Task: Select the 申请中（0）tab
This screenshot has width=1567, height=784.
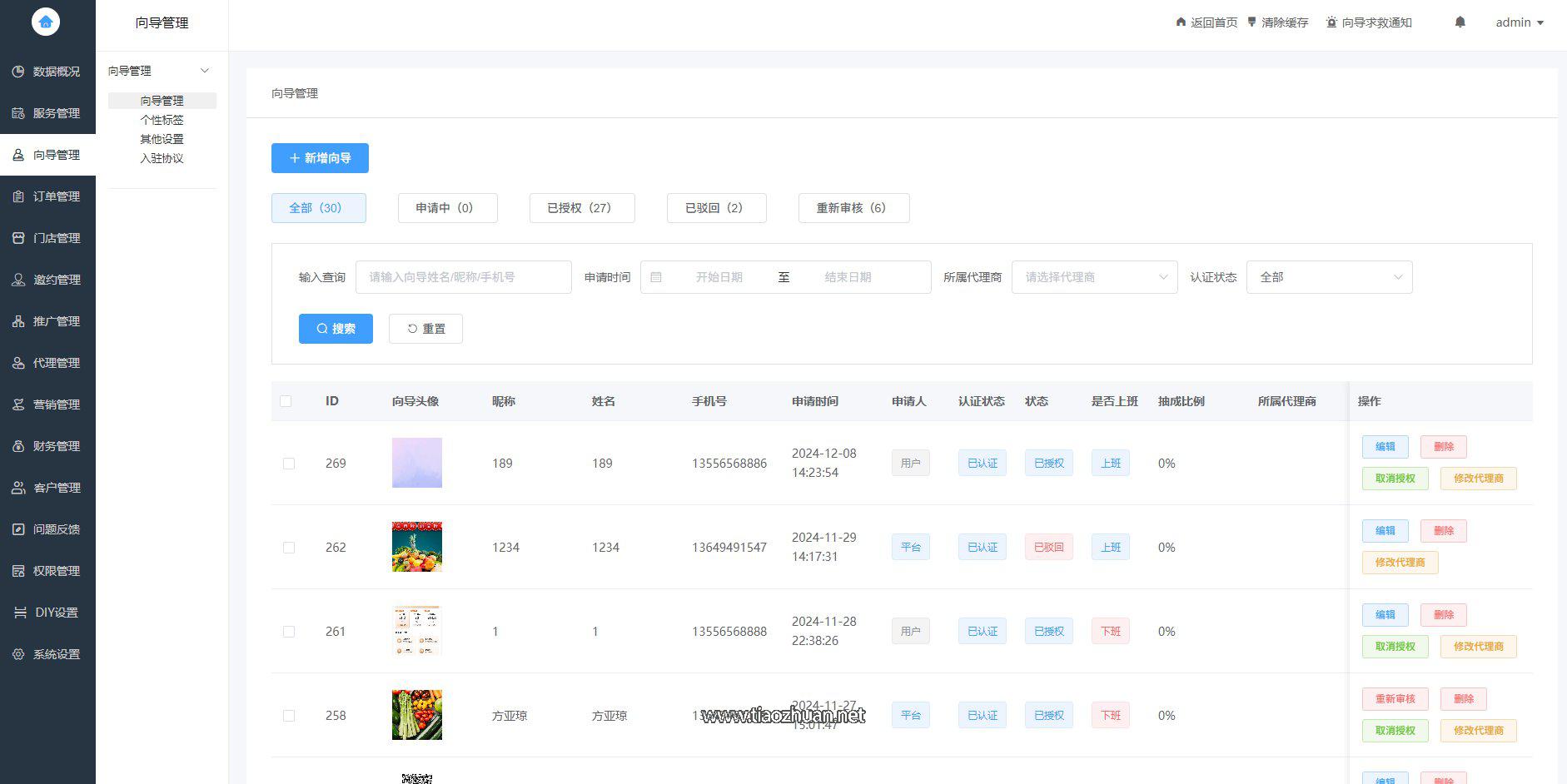Action: [447, 208]
